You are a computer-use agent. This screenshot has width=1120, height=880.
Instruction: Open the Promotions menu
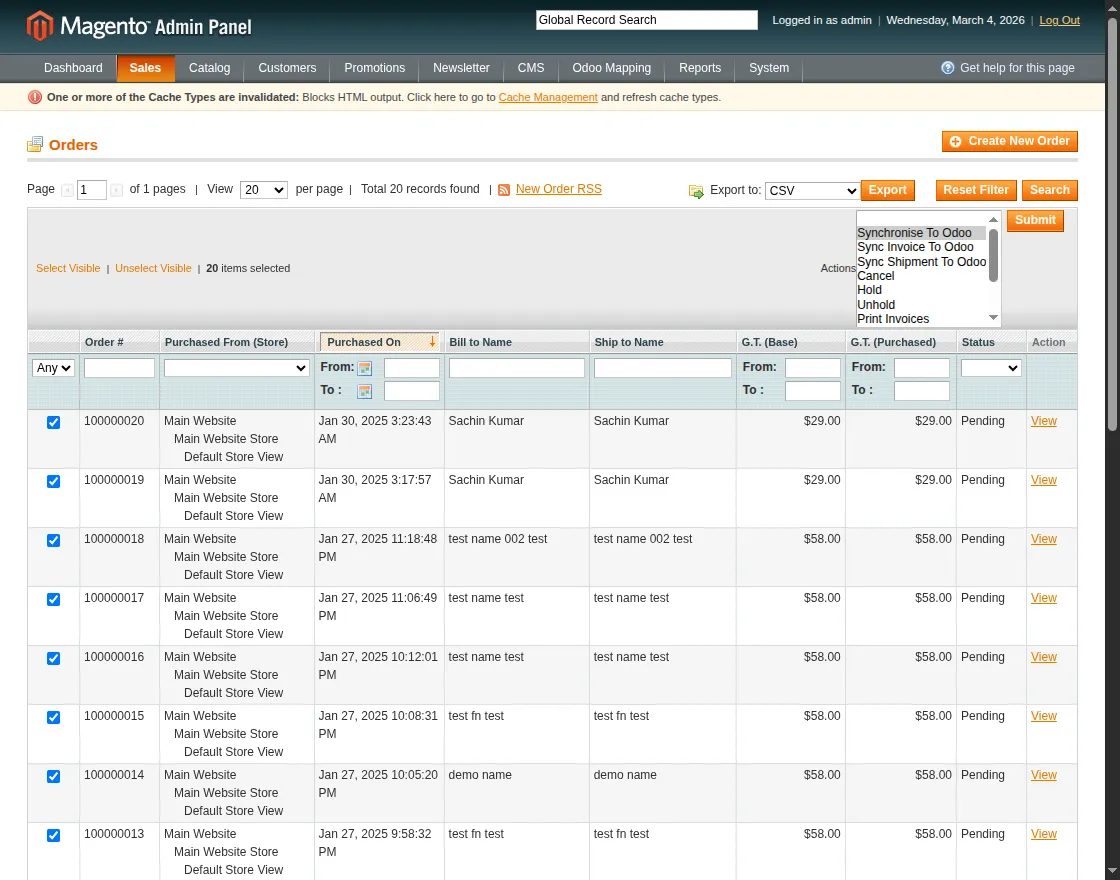(374, 68)
